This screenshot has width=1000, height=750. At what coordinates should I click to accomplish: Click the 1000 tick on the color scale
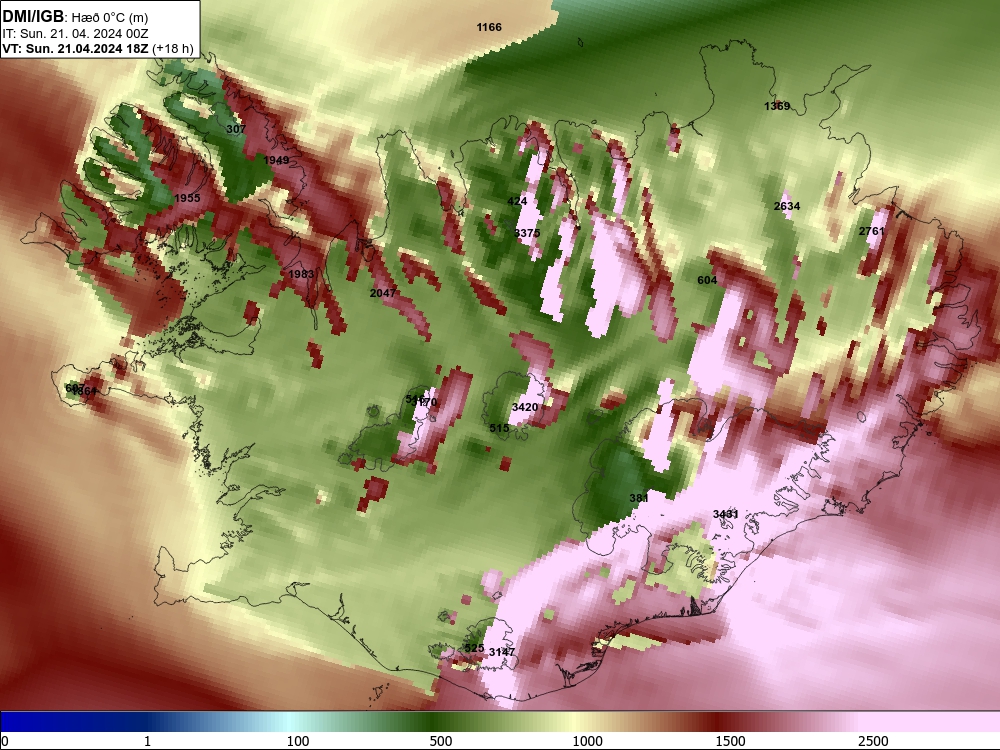tap(587, 740)
